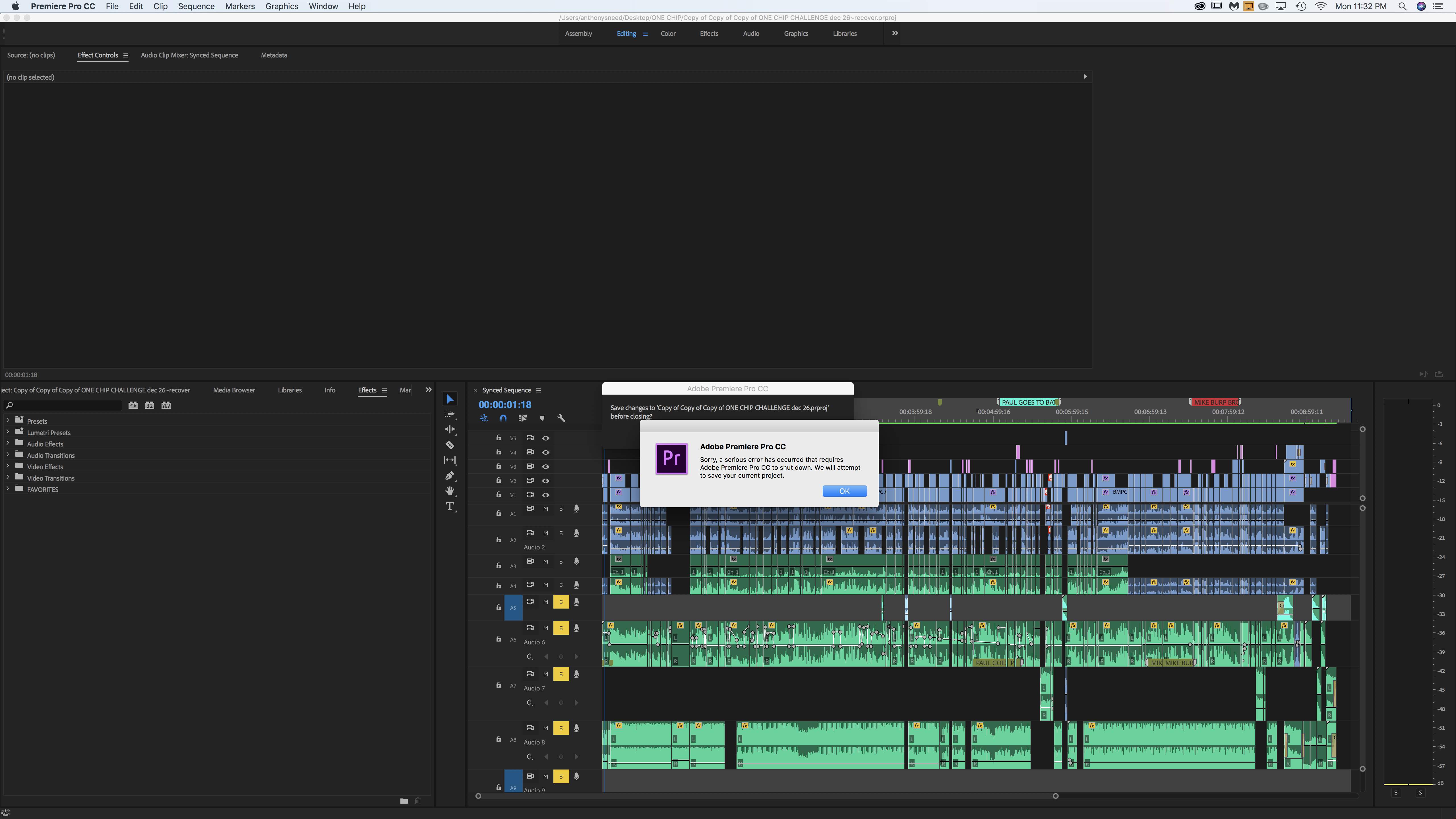
Task: Open the Sequence menu
Action: click(x=196, y=6)
